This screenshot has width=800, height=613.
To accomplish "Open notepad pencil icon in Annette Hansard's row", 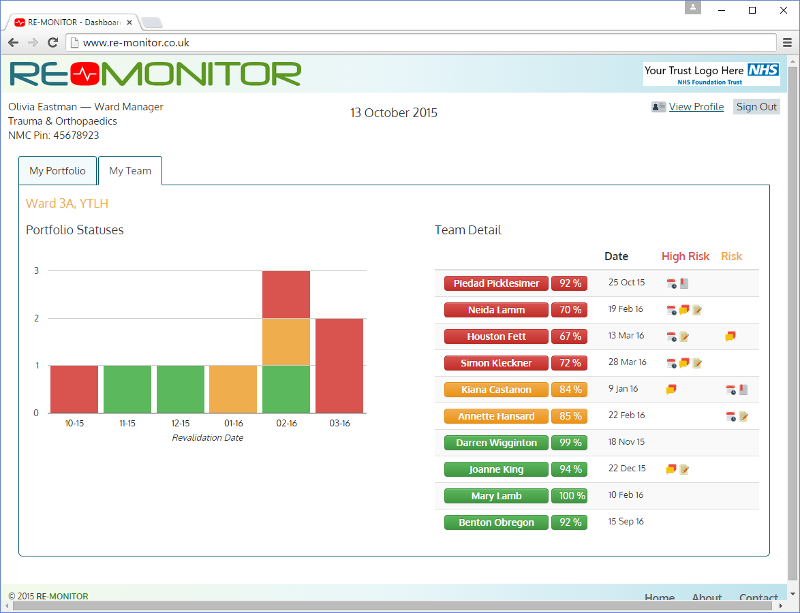I will [743, 416].
